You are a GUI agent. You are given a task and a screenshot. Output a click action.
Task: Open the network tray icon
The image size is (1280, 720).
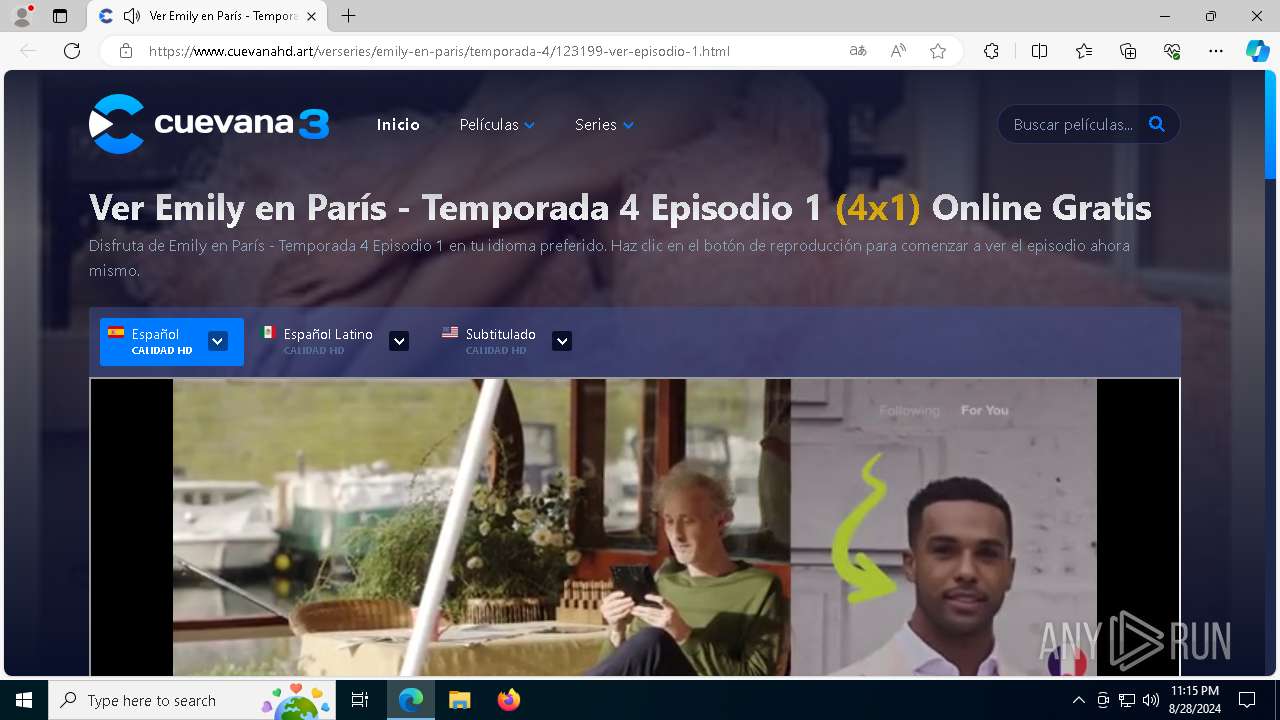tap(1127, 700)
